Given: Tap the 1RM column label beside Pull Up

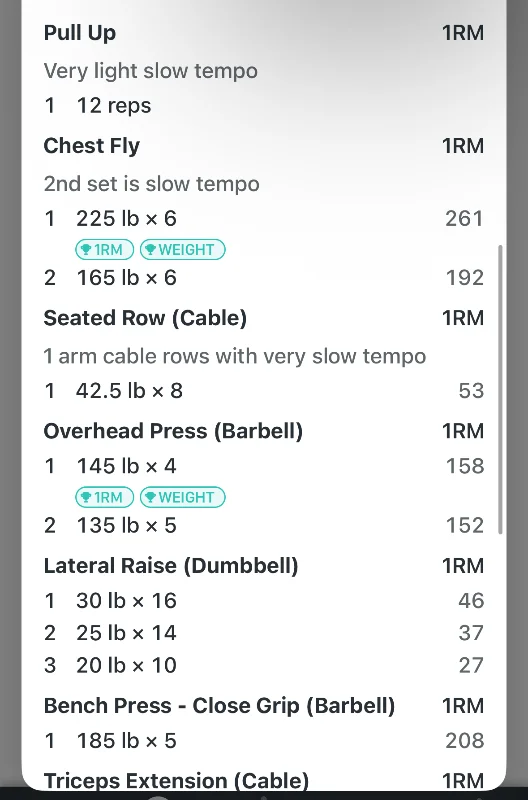Looking at the screenshot, I should (463, 33).
